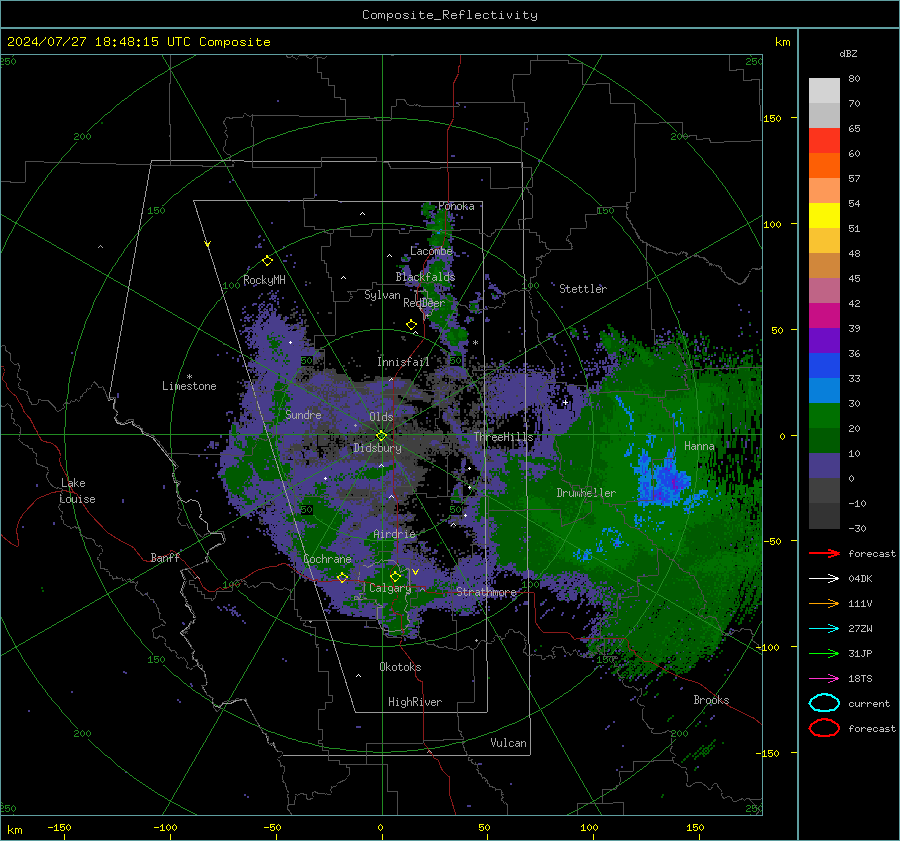Click the Cochrane label
This screenshot has width=900, height=841.
coord(327,559)
